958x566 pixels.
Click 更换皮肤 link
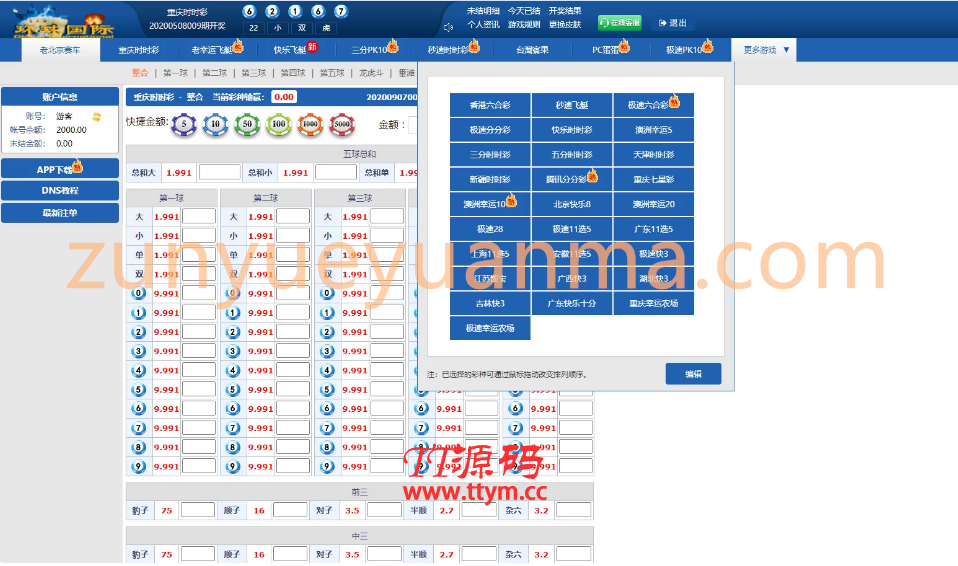(565, 24)
